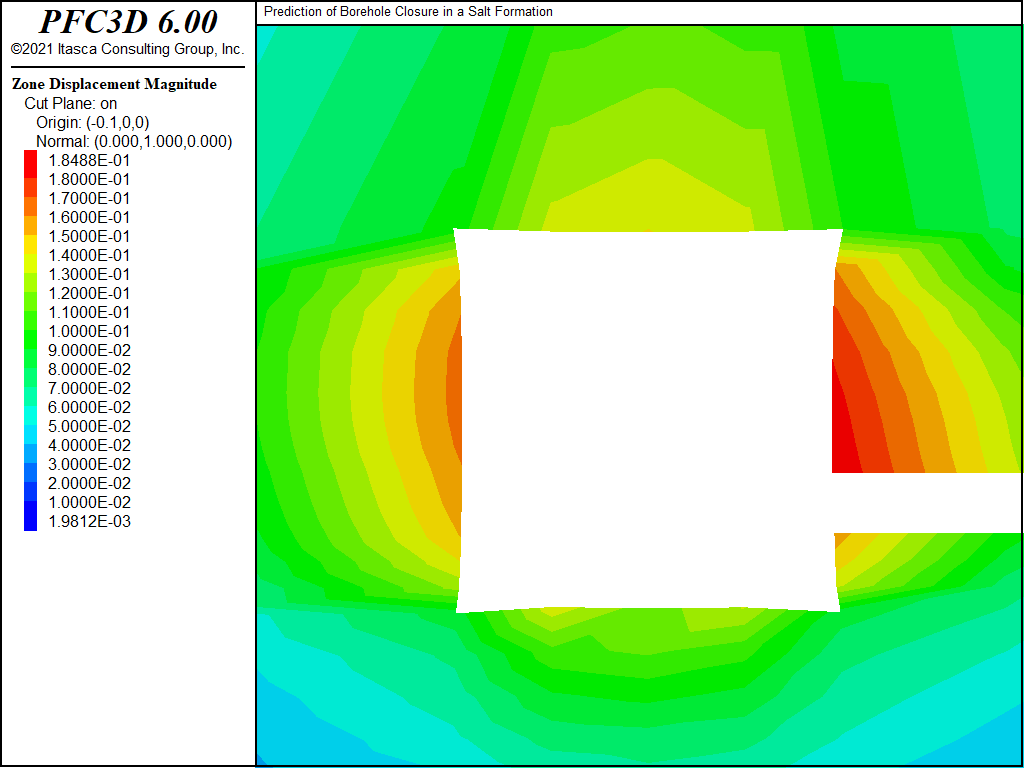Click the 1.9812E-03 minimum legend value

coord(89,521)
